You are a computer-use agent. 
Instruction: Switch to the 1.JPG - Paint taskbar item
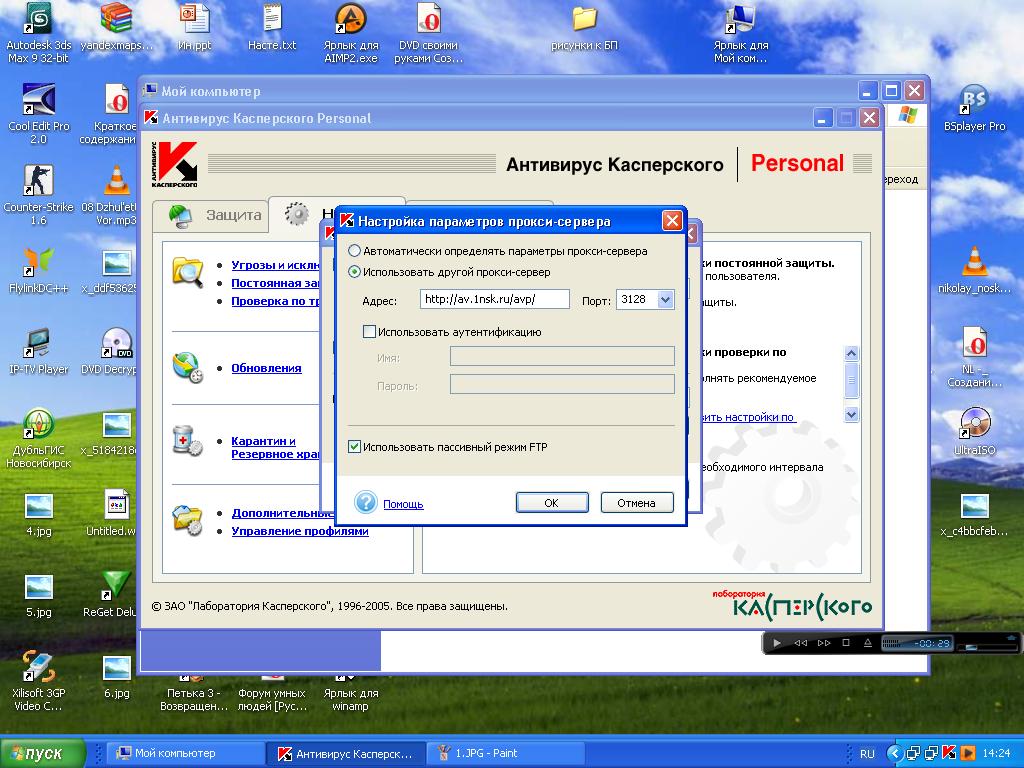[x=486, y=753]
